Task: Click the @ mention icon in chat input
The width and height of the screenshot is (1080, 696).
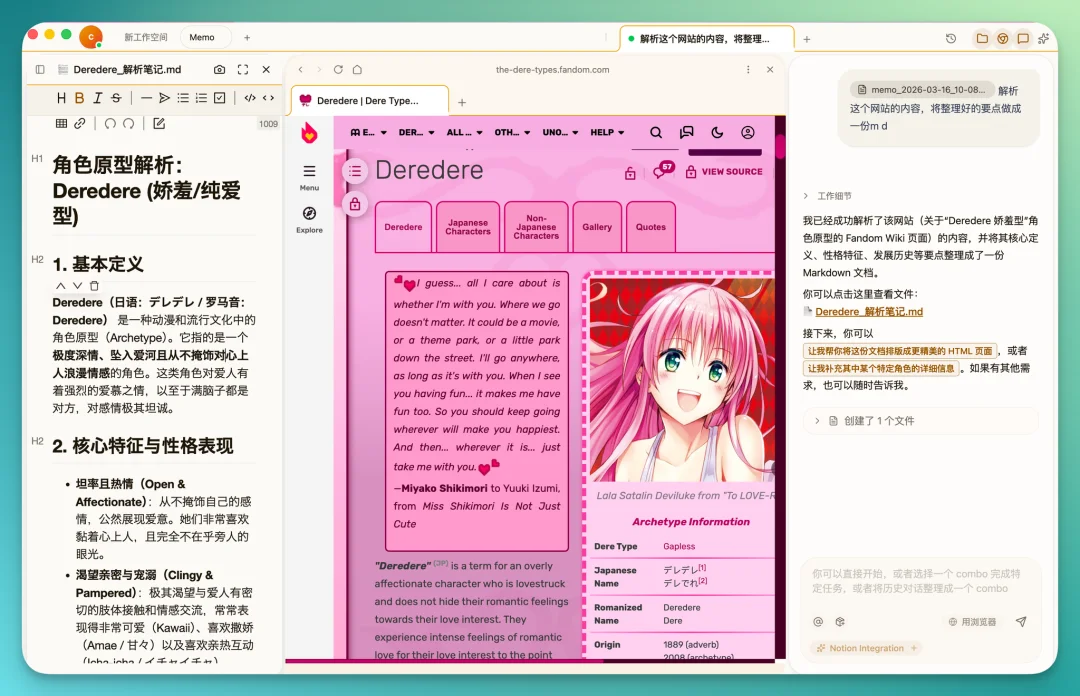Action: [x=818, y=622]
